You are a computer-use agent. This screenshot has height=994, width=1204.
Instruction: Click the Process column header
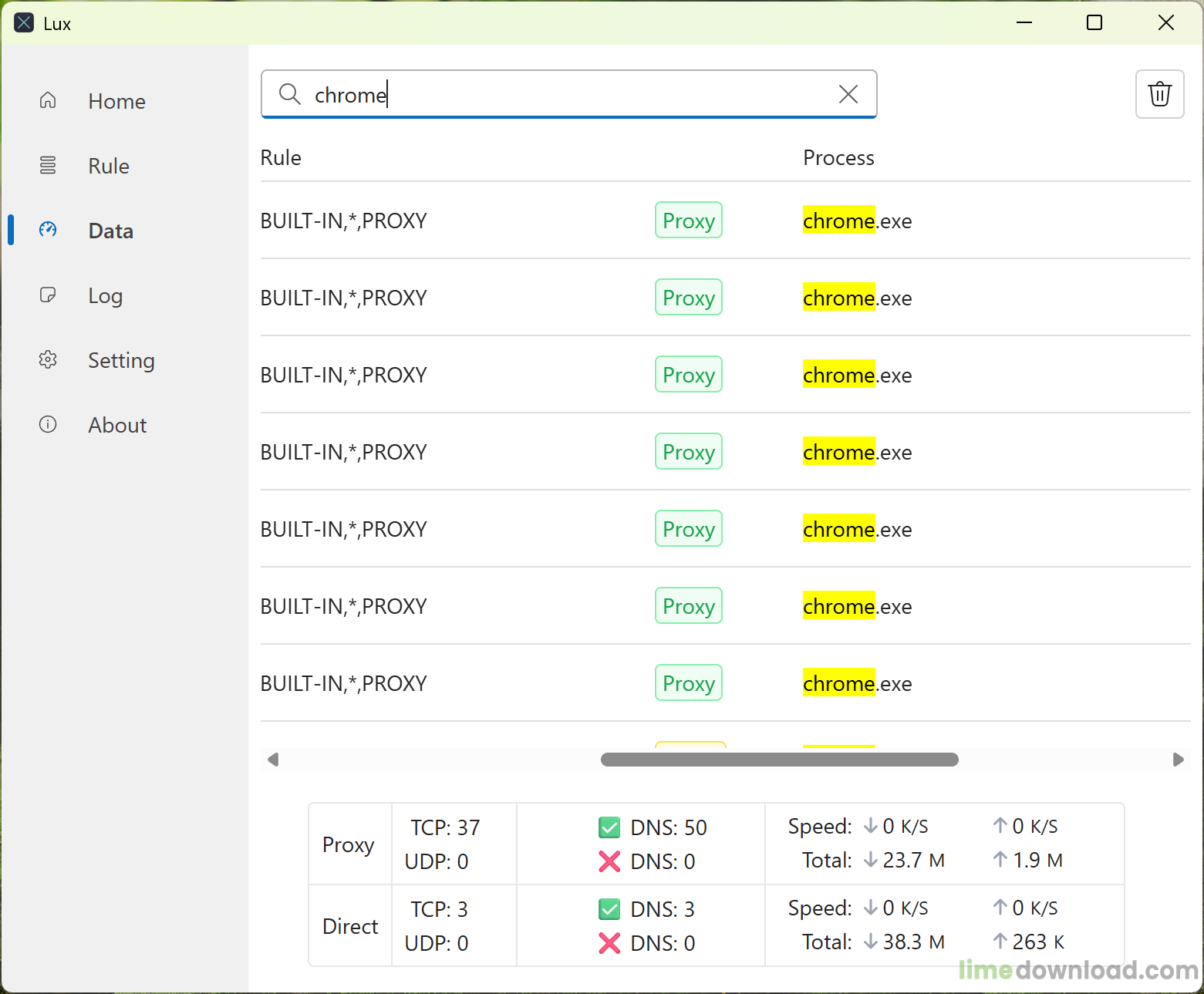pos(838,157)
